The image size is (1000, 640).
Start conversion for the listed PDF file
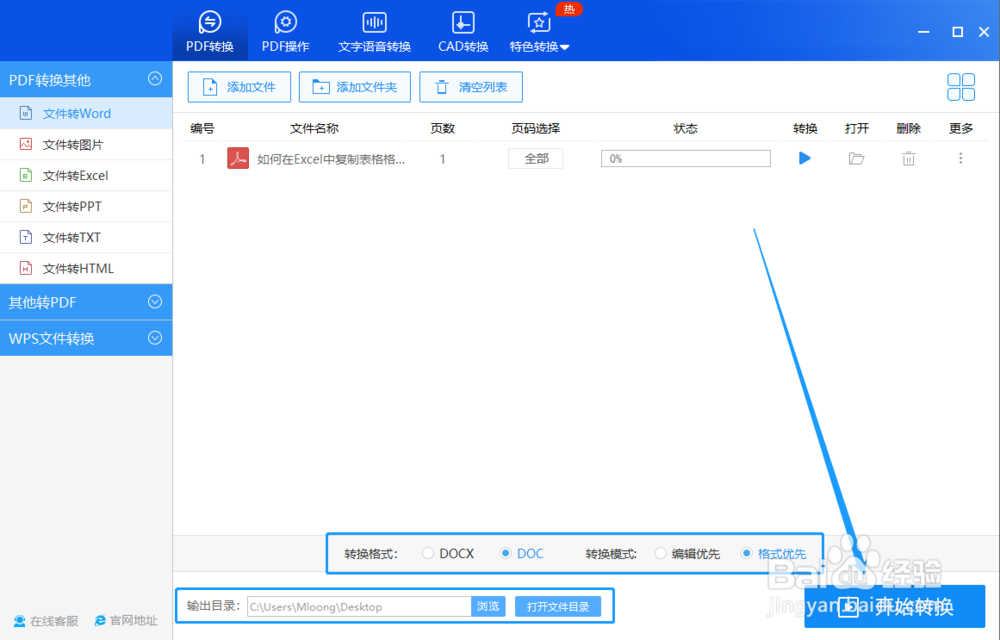(x=805, y=157)
